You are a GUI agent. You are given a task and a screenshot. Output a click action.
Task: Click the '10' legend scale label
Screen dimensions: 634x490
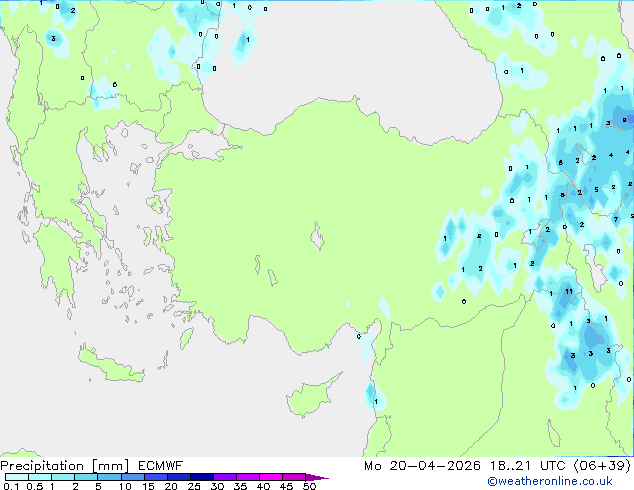(125, 486)
